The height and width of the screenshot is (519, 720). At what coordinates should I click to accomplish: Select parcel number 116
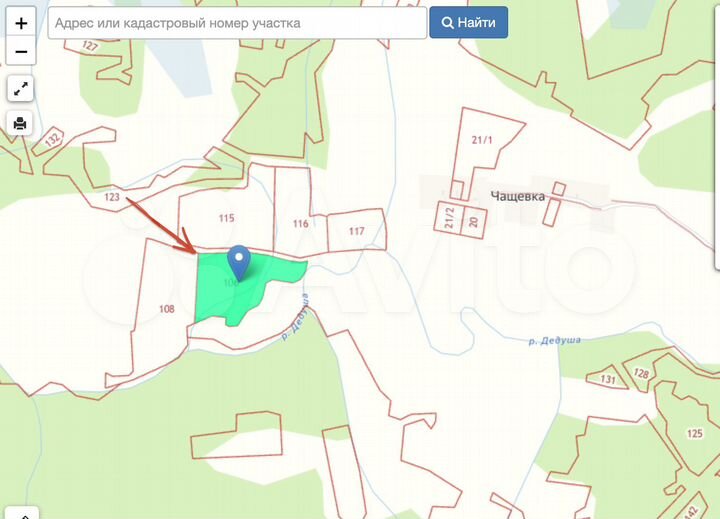(x=300, y=224)
